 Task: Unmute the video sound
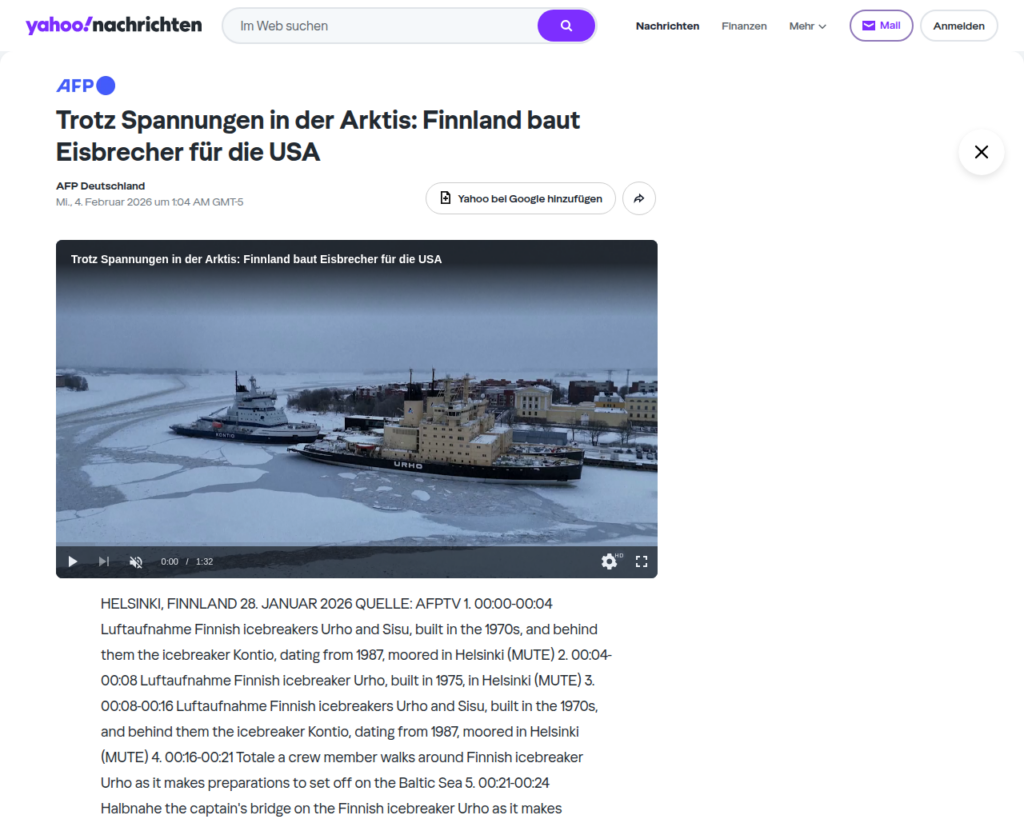(136, 562)
